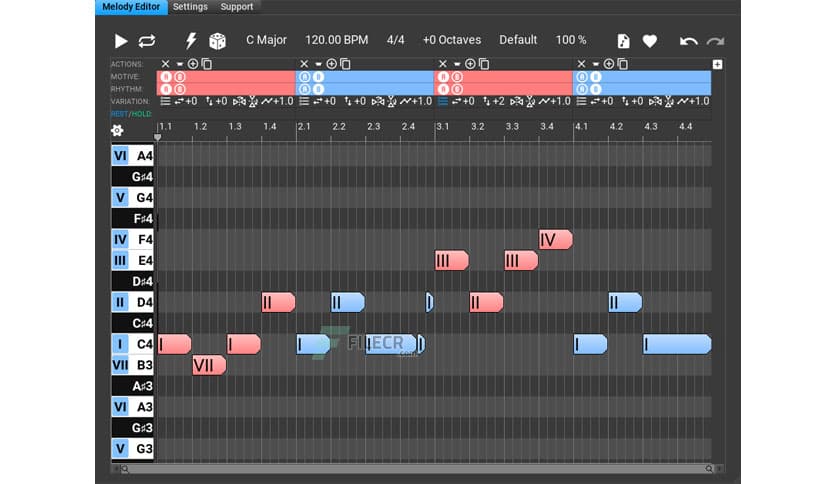Open the Settings tab
The height and width of the screenshot is (484, 836).
(x=190, y=7)
